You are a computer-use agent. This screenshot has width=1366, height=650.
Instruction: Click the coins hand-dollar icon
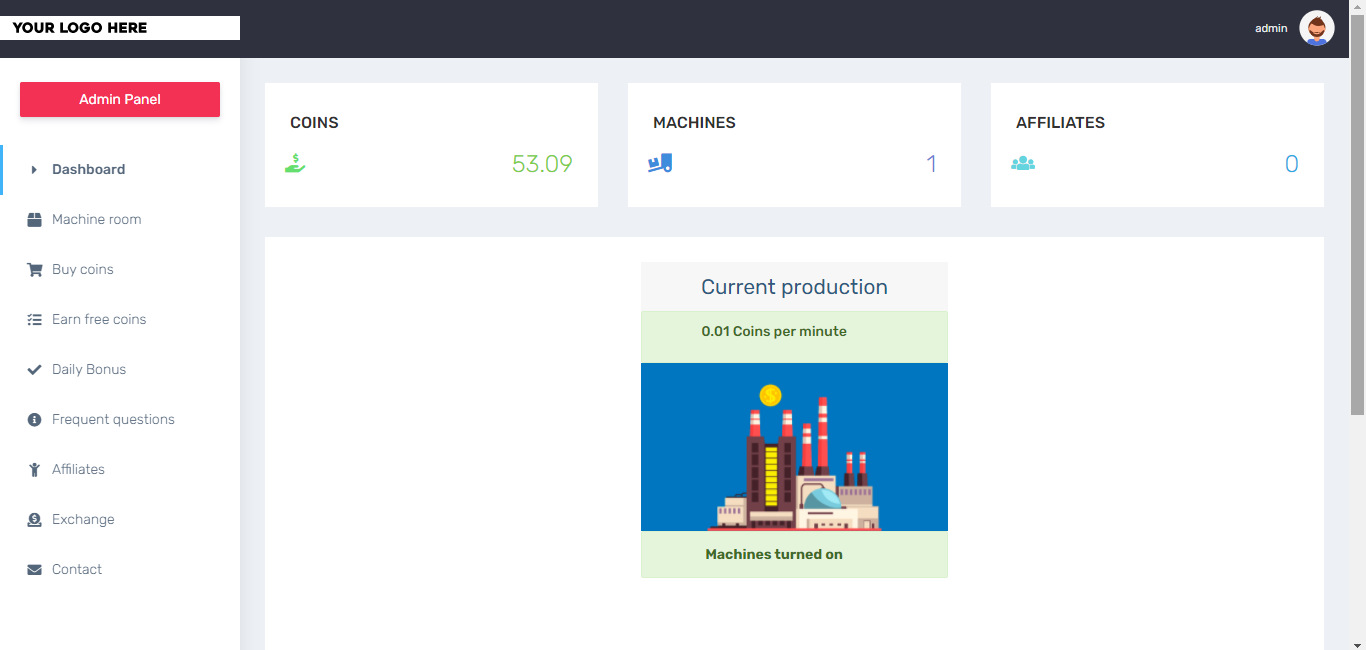[x=295, y=163]
